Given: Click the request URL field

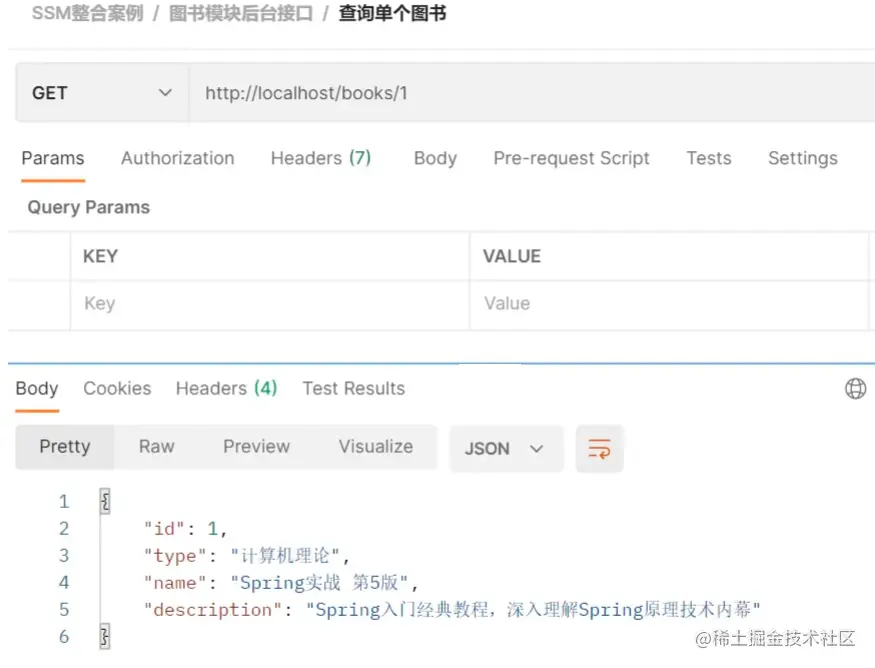Looking at the screenshot, I should click(x=530, y=93).
